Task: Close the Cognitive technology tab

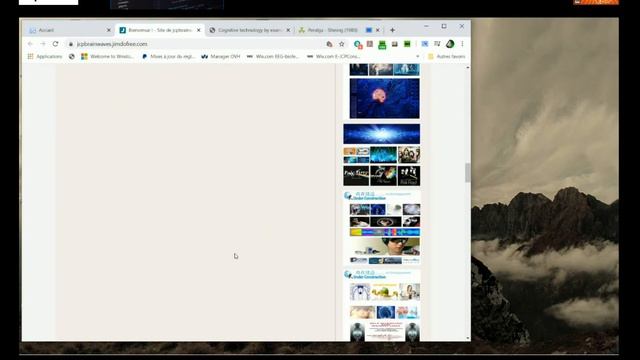Action: (x=288, y=30)
